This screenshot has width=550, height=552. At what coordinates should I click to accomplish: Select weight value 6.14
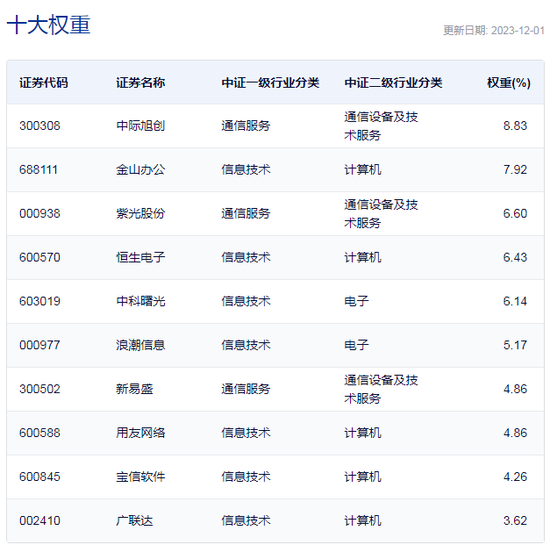coord(515,301)
